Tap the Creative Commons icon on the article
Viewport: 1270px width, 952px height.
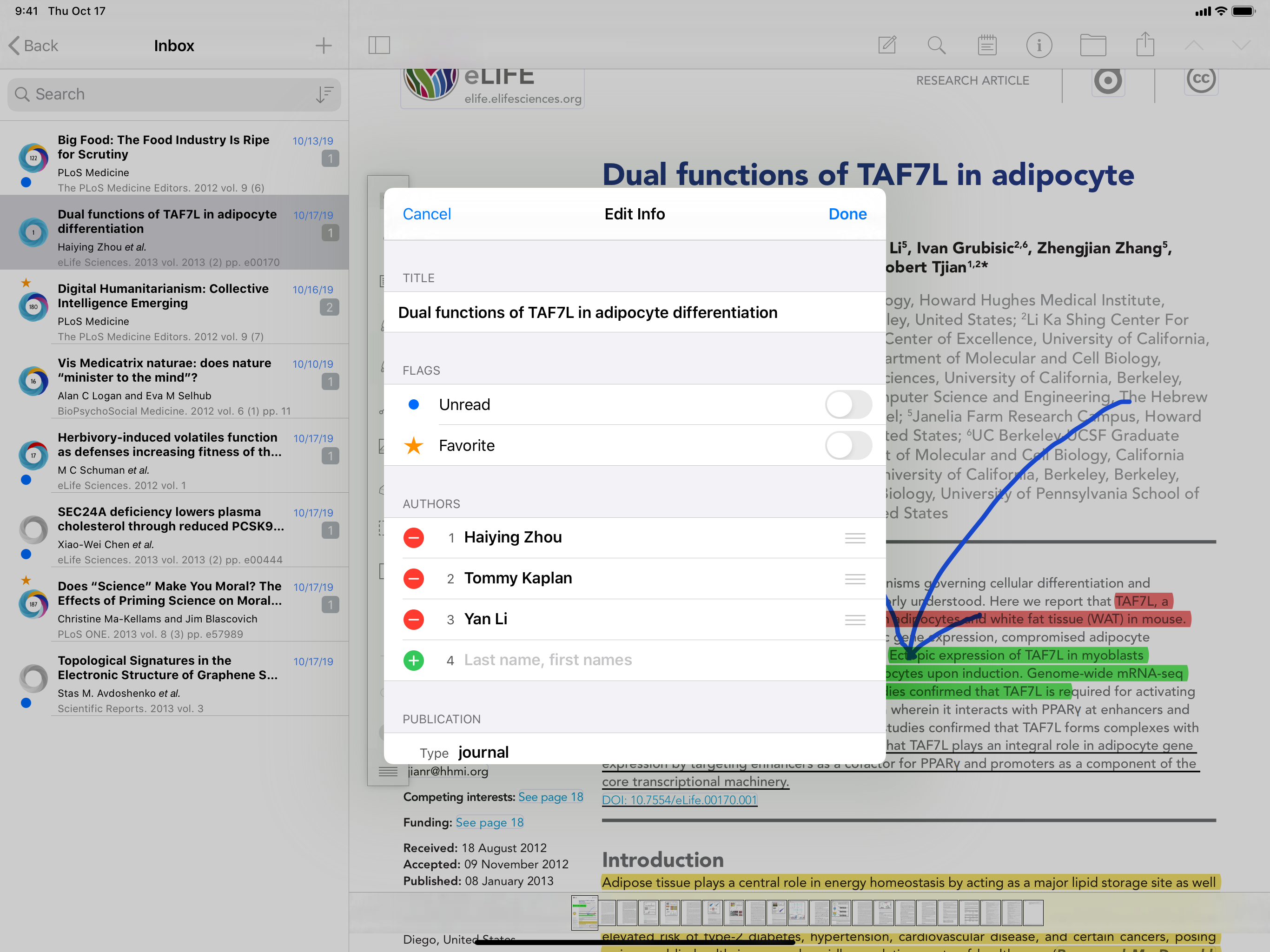tap(1201, 79)
